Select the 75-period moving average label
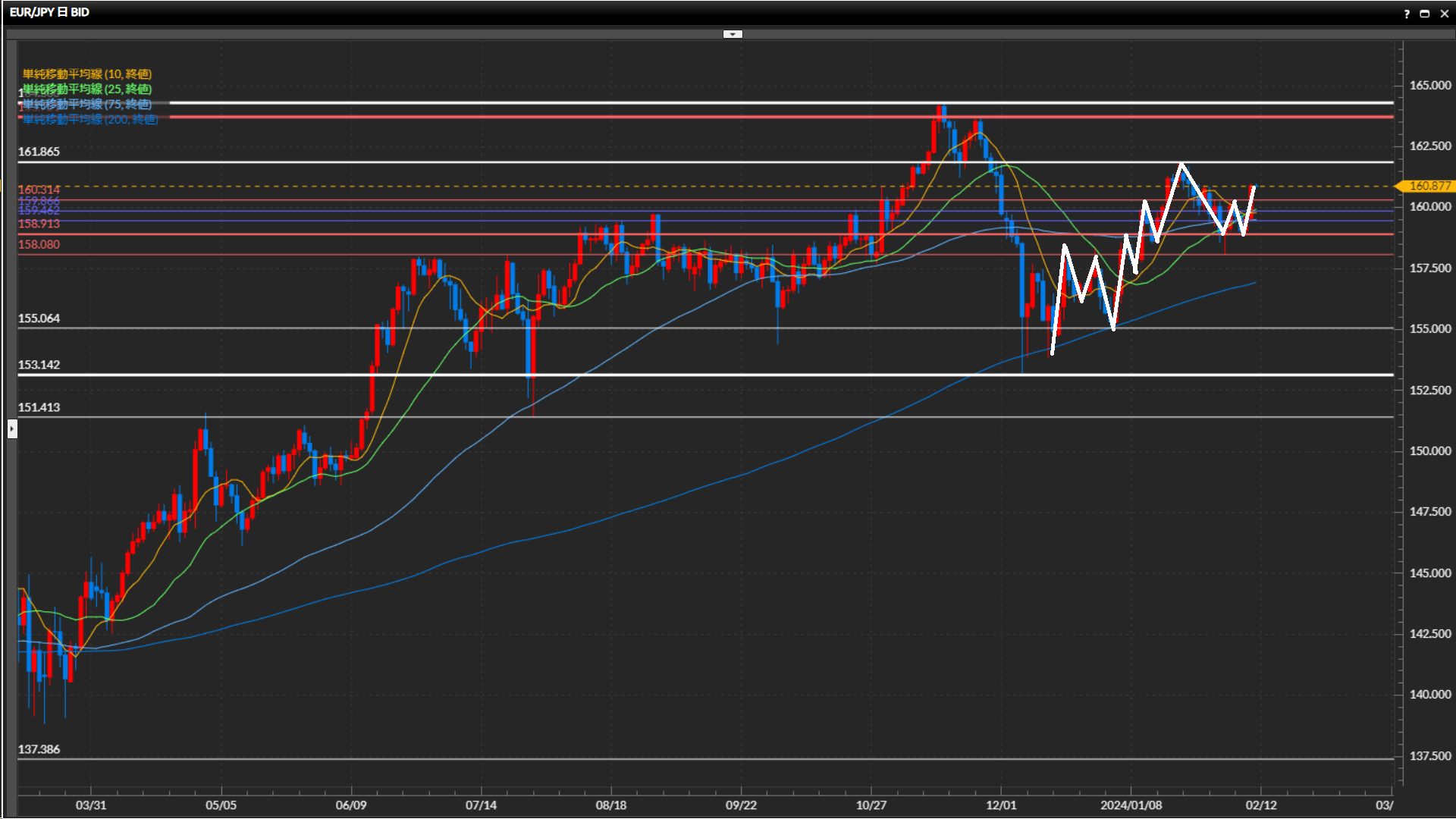Screen dimensions: 1456x819 click(86, 104)
